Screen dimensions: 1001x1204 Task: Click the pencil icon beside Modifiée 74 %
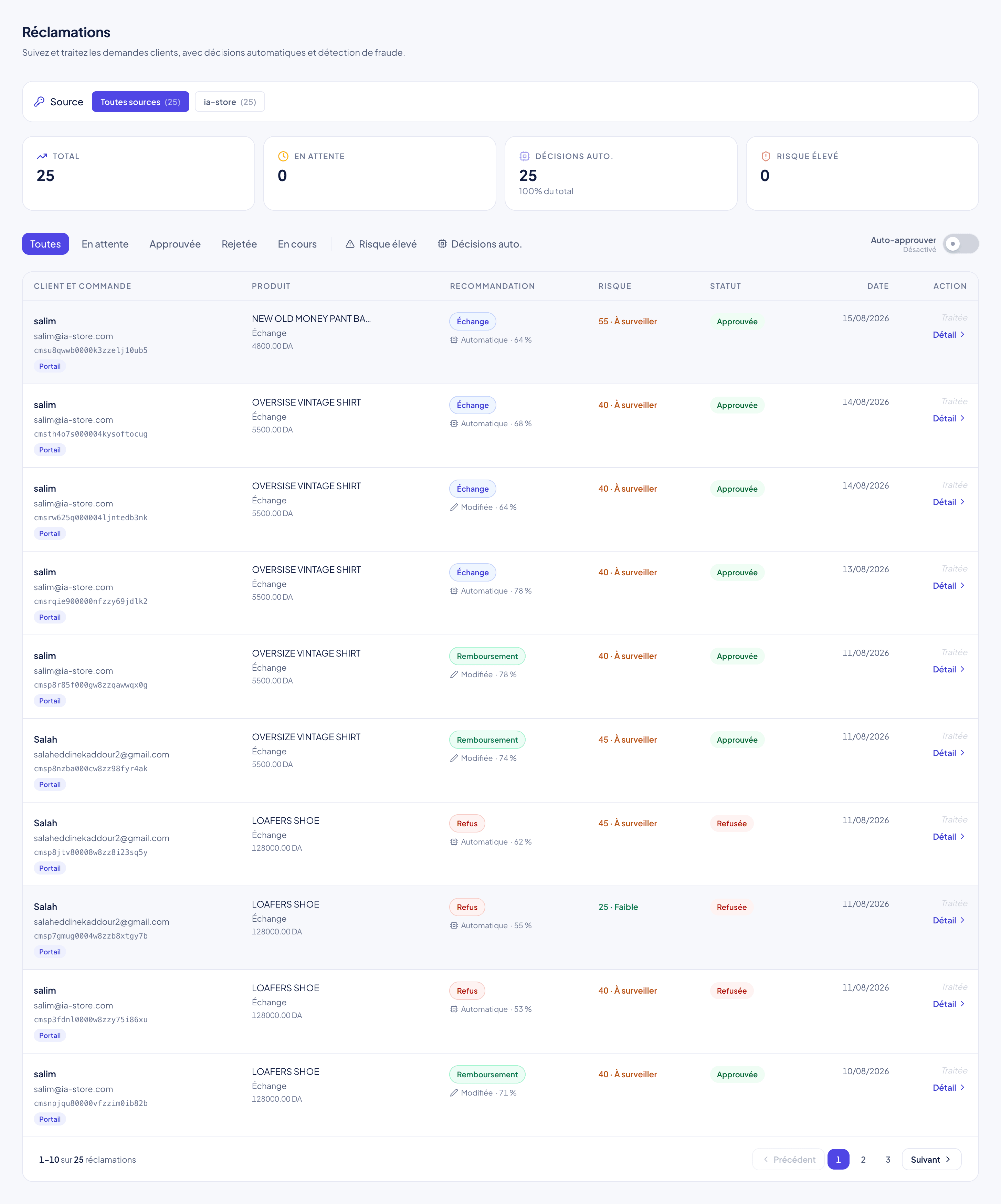tap(454, 758)
